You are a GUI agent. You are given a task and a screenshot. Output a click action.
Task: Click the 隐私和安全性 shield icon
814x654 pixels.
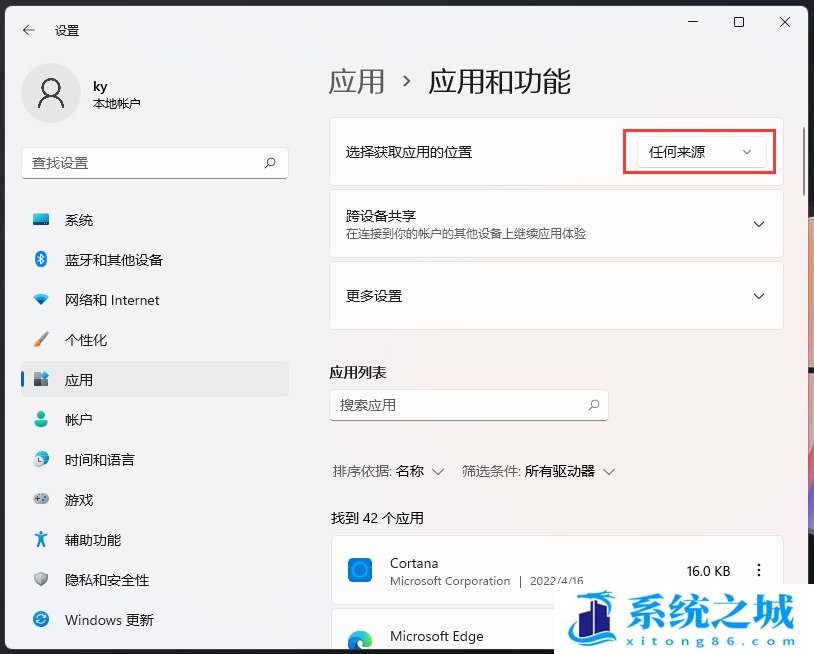[41, 580]
